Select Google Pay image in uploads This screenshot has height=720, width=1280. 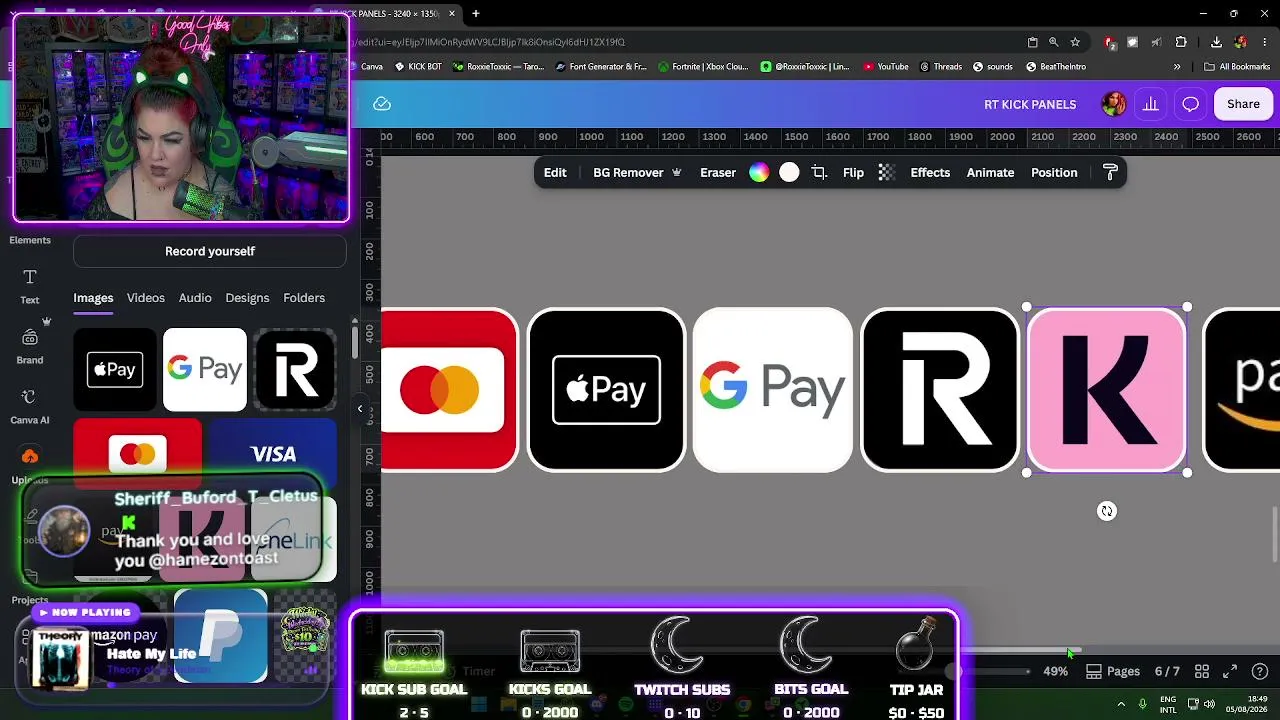coord(205,370)
